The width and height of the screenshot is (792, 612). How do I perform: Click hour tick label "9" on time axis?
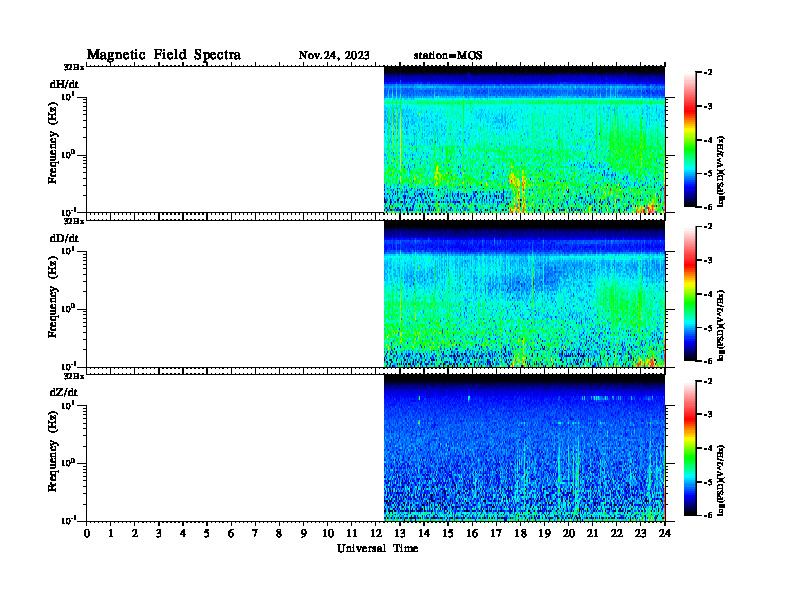click(x=304, y=534)
